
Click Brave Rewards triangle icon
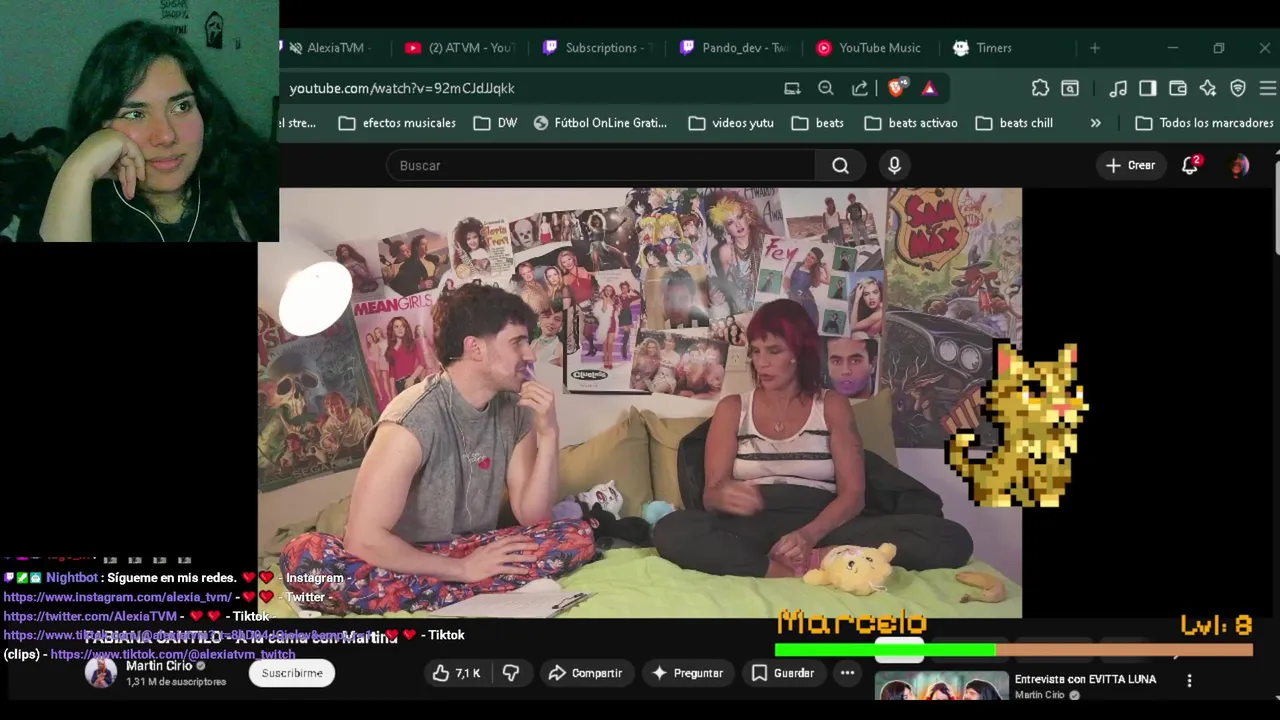pyautogui.click(x=929, y=88)
